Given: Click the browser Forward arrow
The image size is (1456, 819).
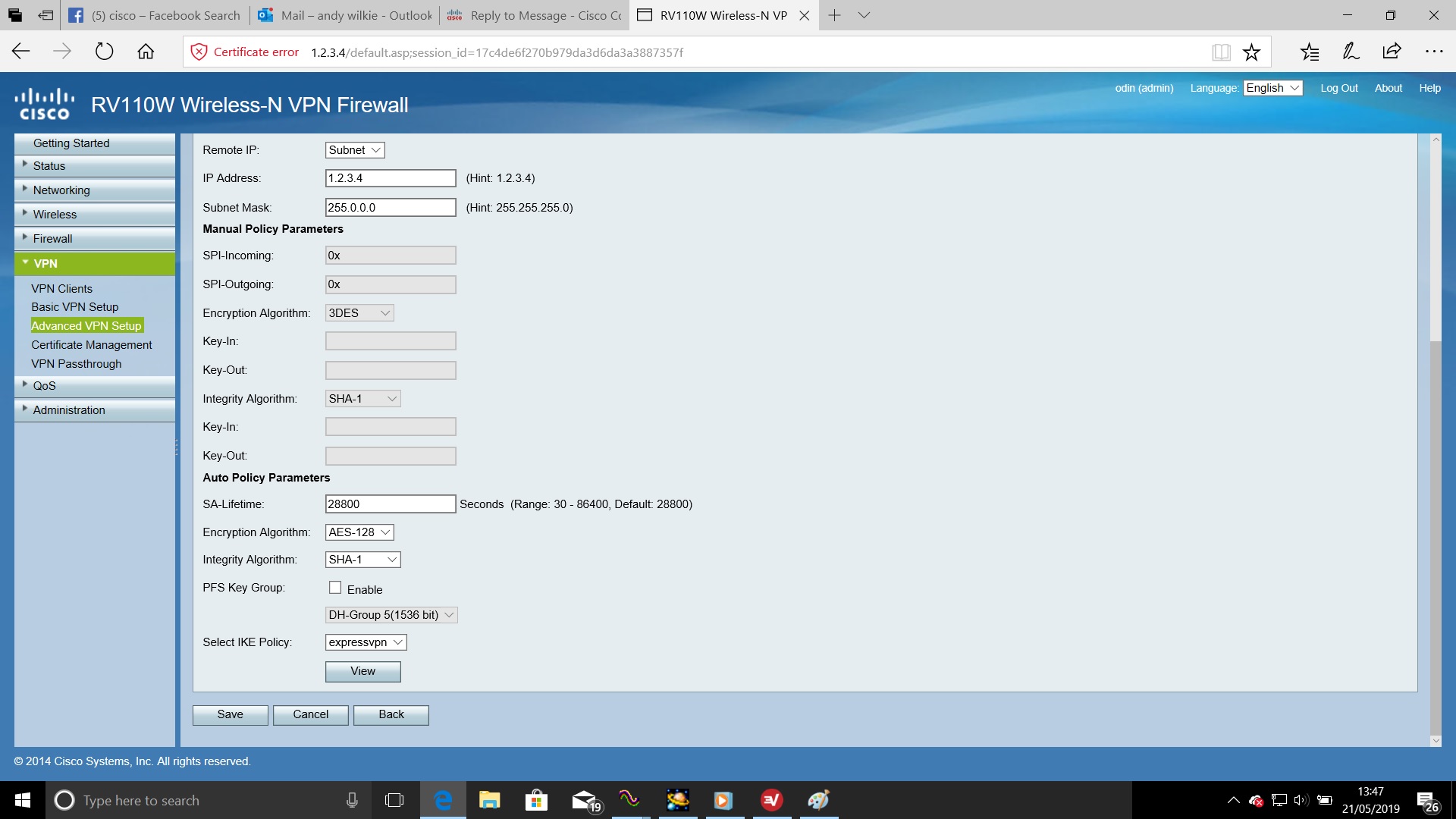Looking at the screenshot, I should pyautogui.click(x=62, y=52).
